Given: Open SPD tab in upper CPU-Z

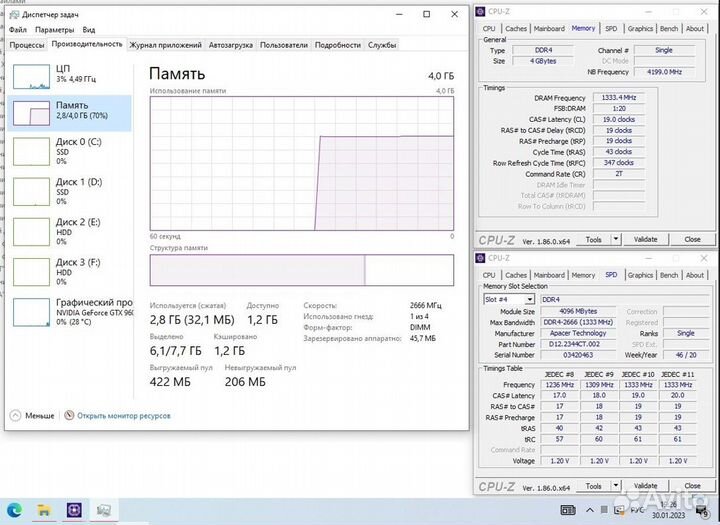Looking at the screenshot, I should click(611, 28).
